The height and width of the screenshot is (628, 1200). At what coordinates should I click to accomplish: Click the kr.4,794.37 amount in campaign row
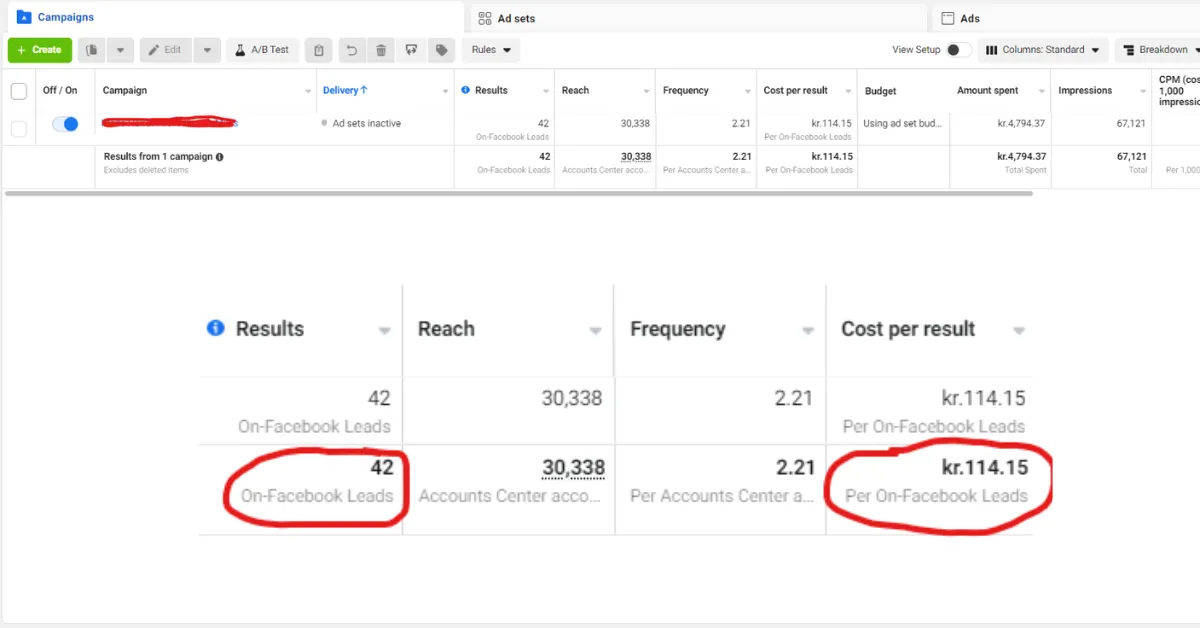(x=1019, y=124)
